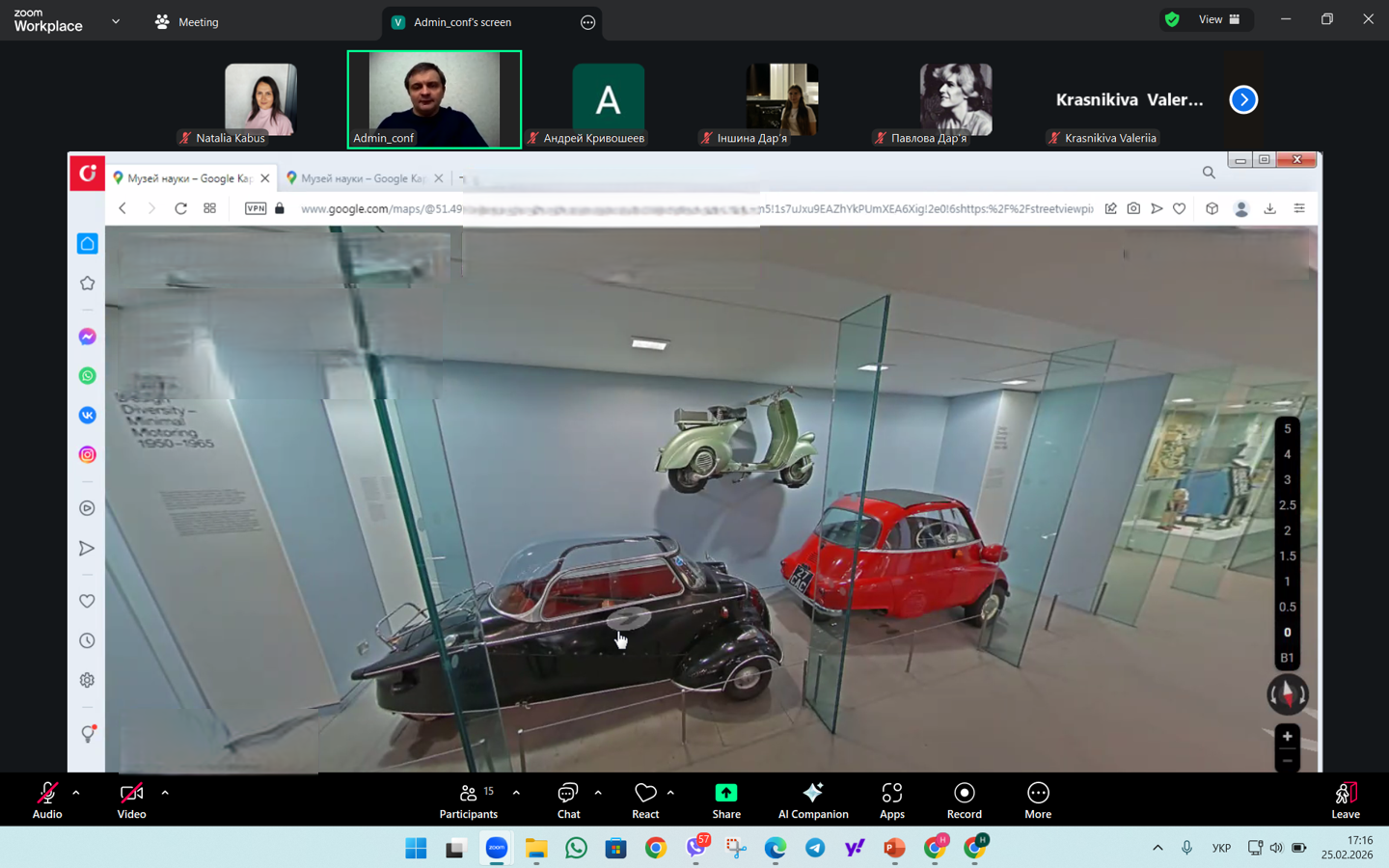Start camera with the Video button
This screenshot has width=1389, height=868.
click(131, 800)
